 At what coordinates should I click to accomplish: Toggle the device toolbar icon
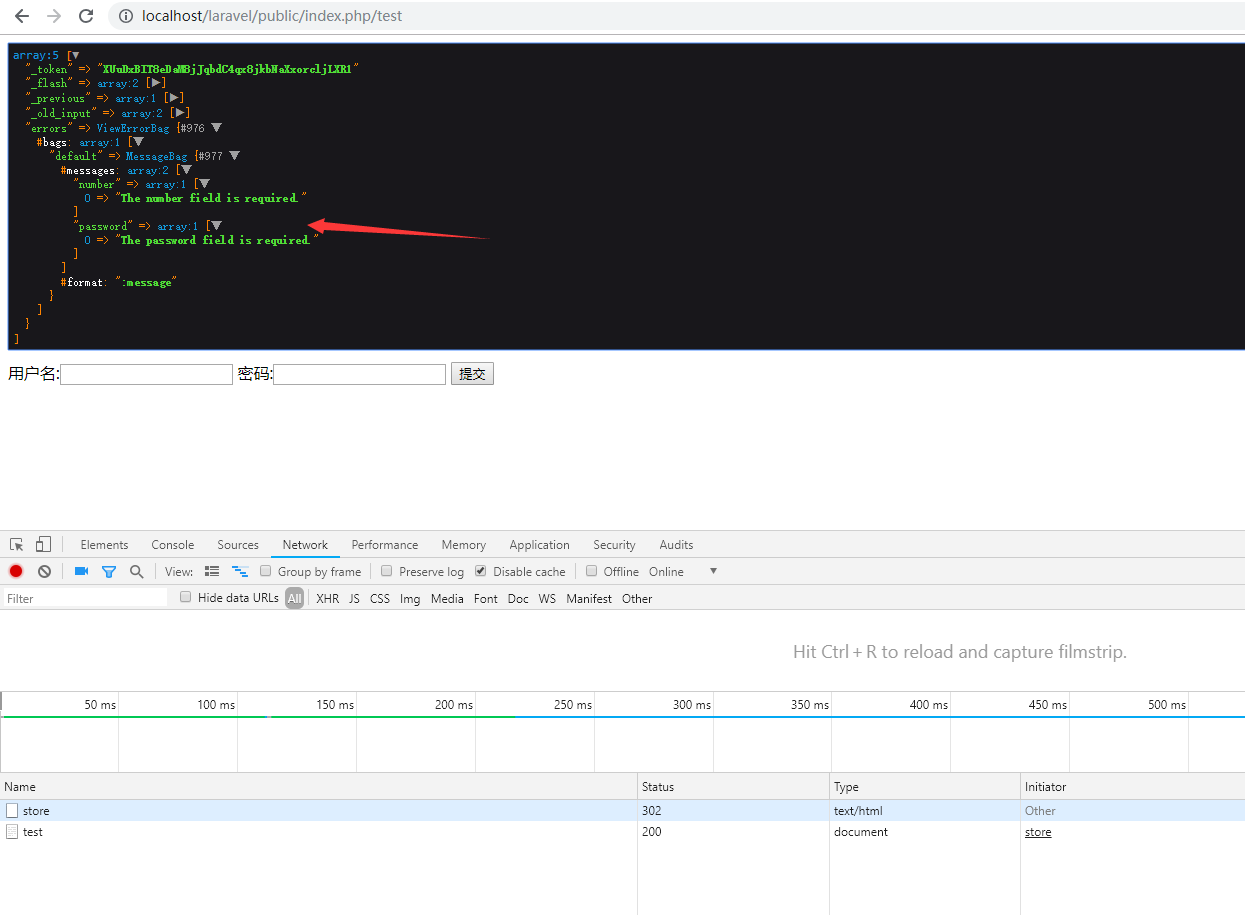tap(43, 545)
